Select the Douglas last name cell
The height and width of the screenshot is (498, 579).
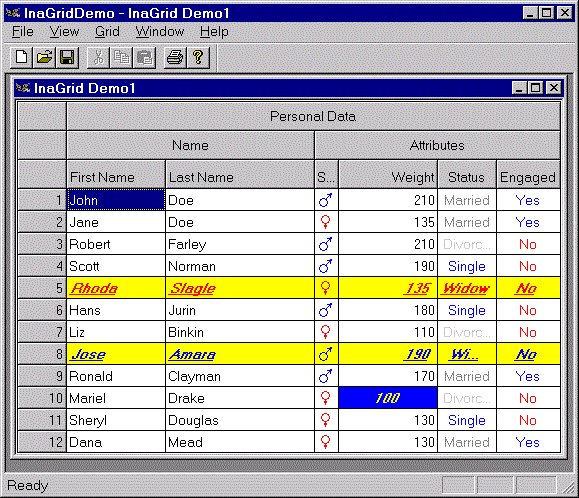[240, 420]
